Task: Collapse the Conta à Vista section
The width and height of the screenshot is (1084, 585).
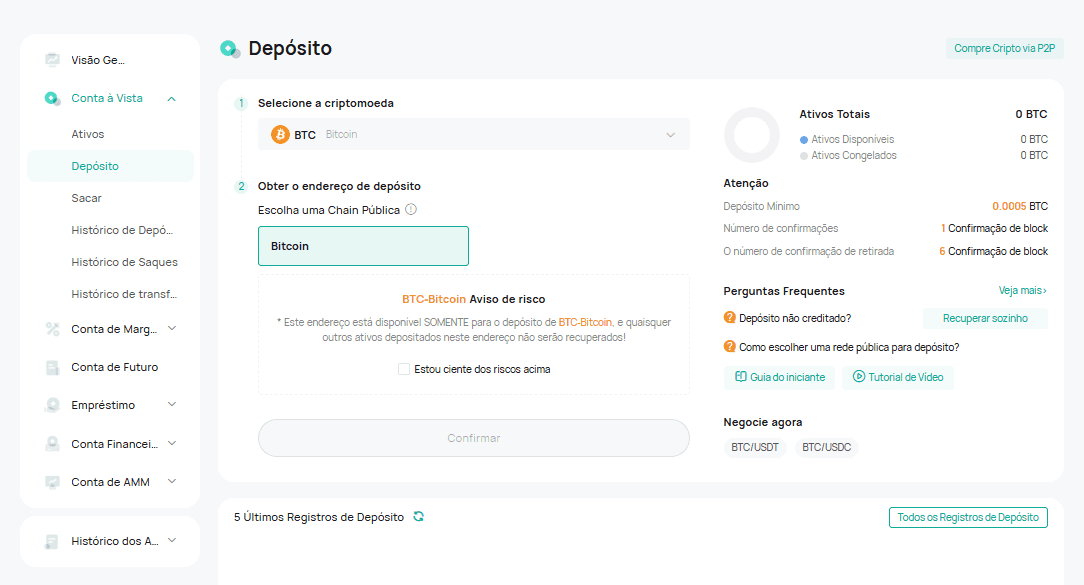Action: (x=171, y=99)
